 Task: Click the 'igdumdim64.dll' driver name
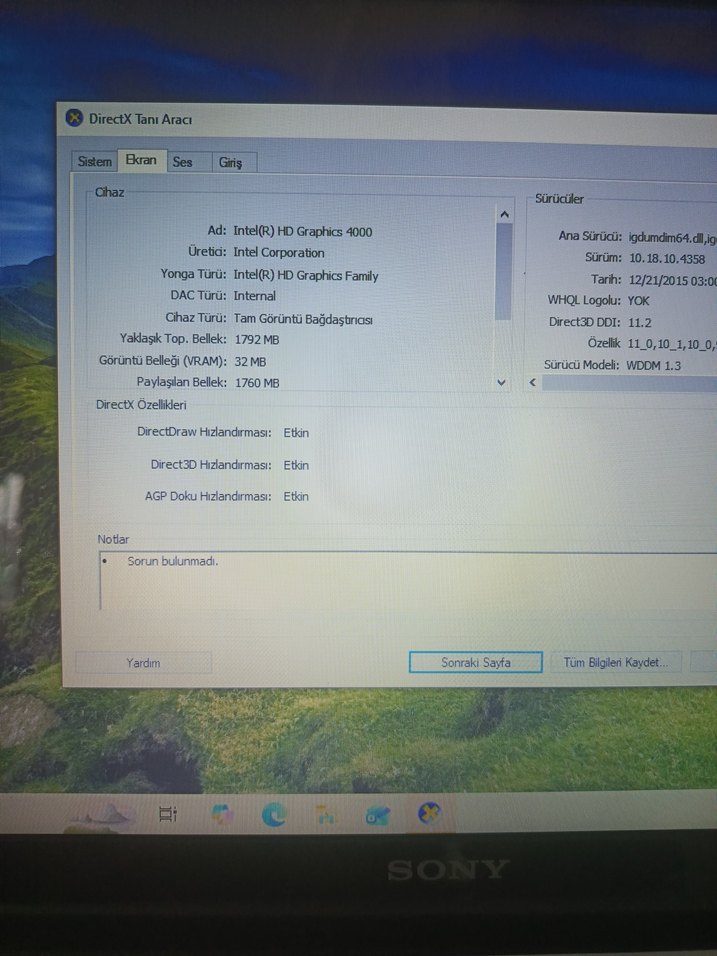click(x=665, y=238)
